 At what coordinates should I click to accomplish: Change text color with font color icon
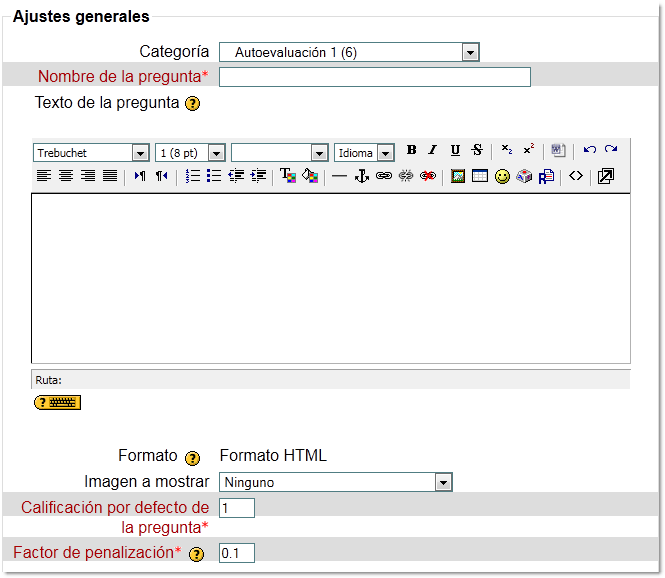click(288, 176)
